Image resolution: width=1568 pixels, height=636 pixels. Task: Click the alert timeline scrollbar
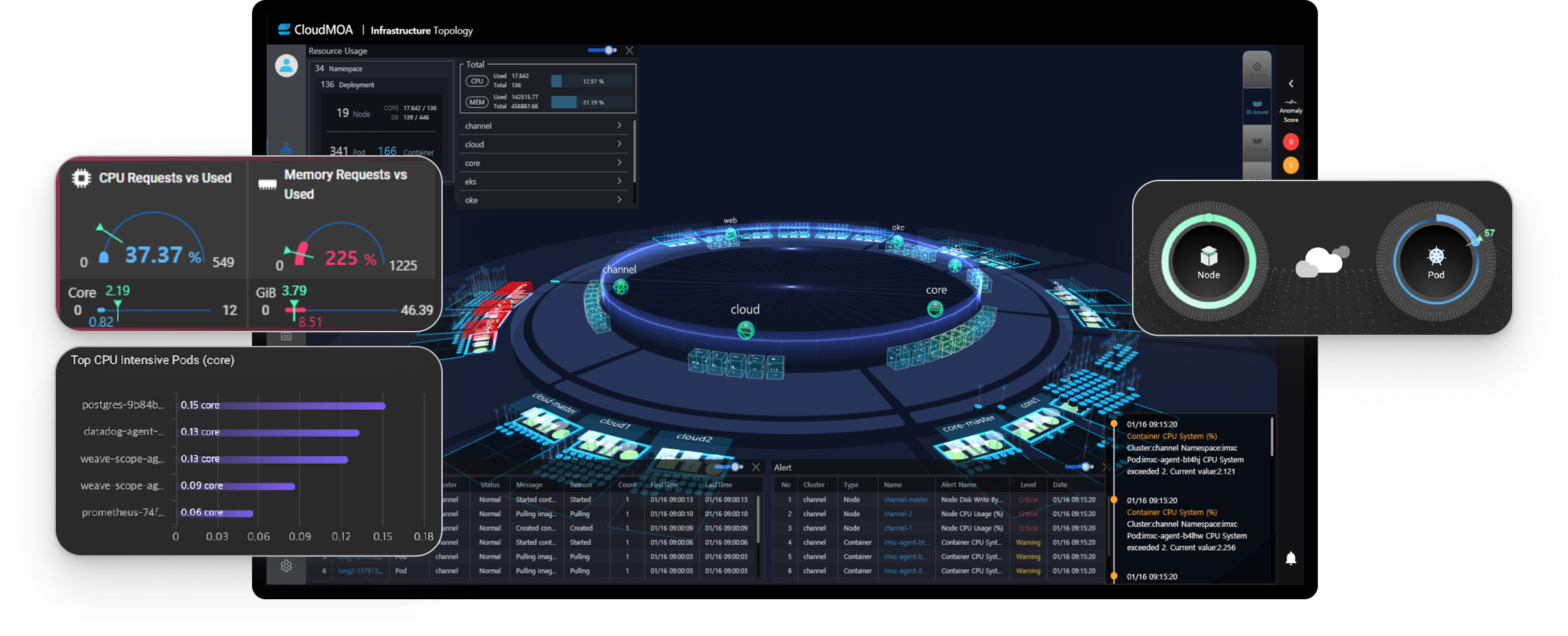pyautogui.click(x=1271, y=436)
